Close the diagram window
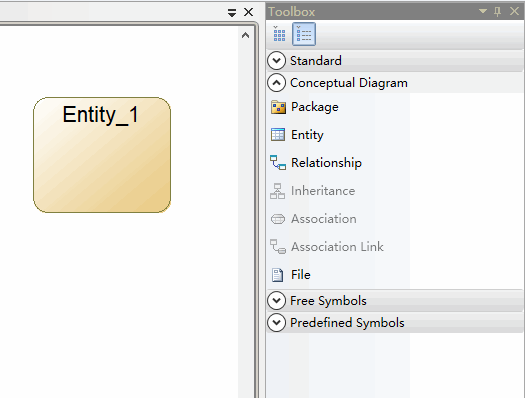Viewport: 525px width, 398px height. 248,12
